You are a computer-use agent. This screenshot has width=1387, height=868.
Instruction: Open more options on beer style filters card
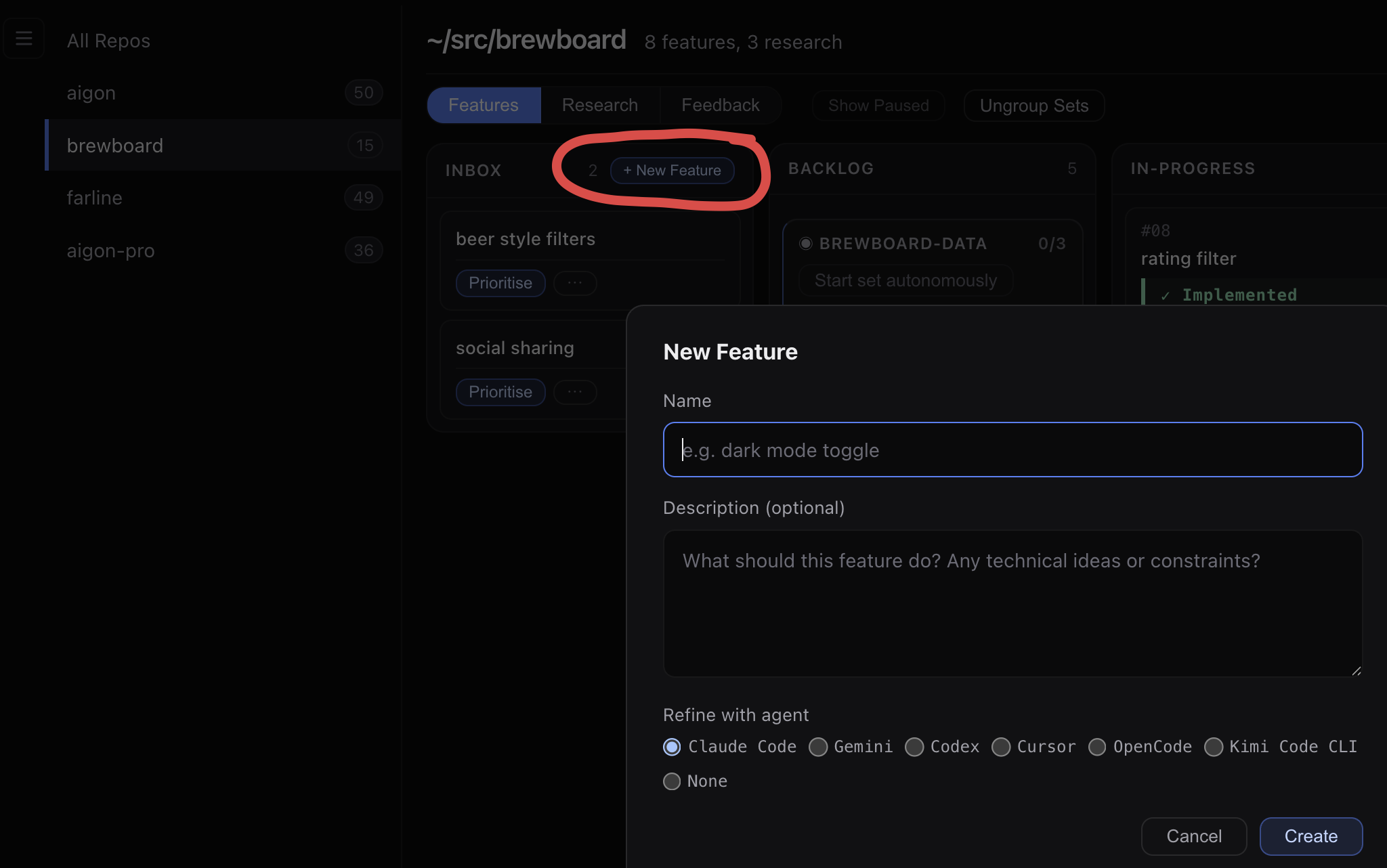click(575, 283)
